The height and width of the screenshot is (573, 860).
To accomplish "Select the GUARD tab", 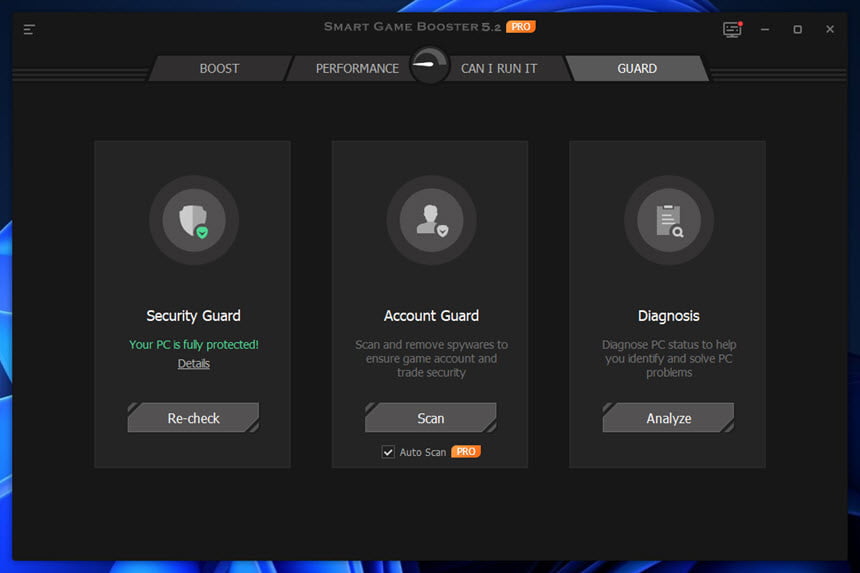I will (x=637, y=69).
